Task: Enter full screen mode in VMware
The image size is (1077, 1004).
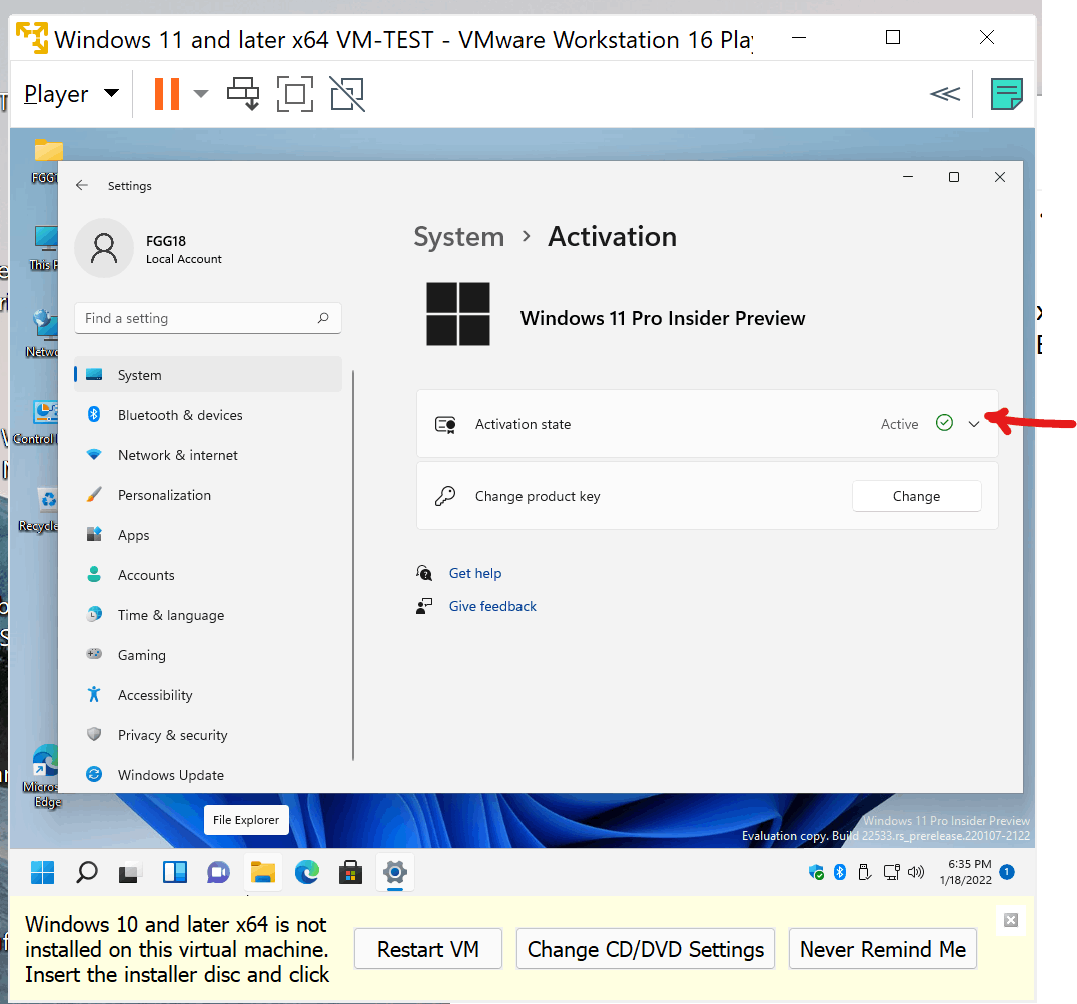Action: click(x=295, y=94)
